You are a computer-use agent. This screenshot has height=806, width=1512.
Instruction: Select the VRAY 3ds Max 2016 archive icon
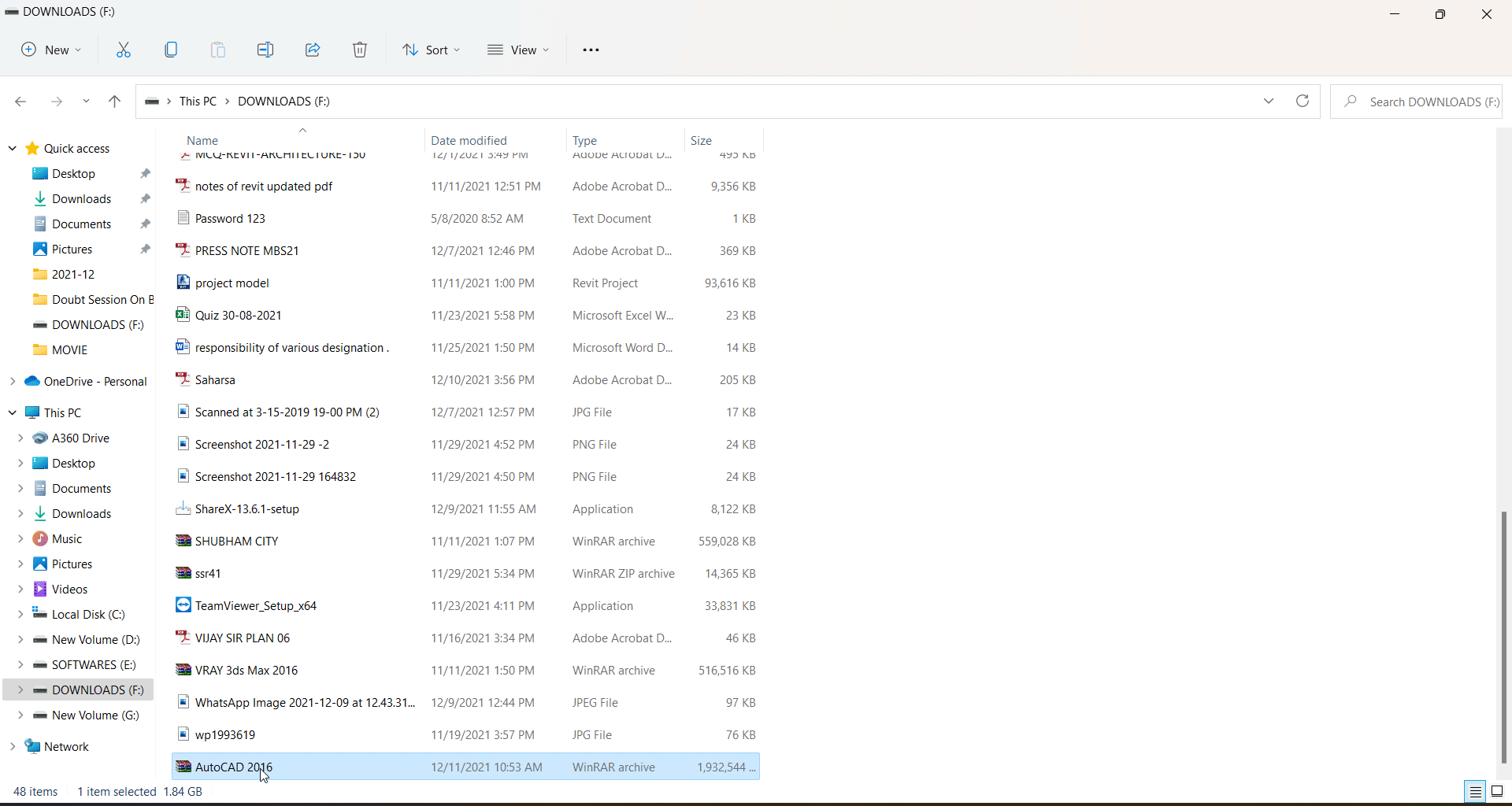click(x=183, y=670)
